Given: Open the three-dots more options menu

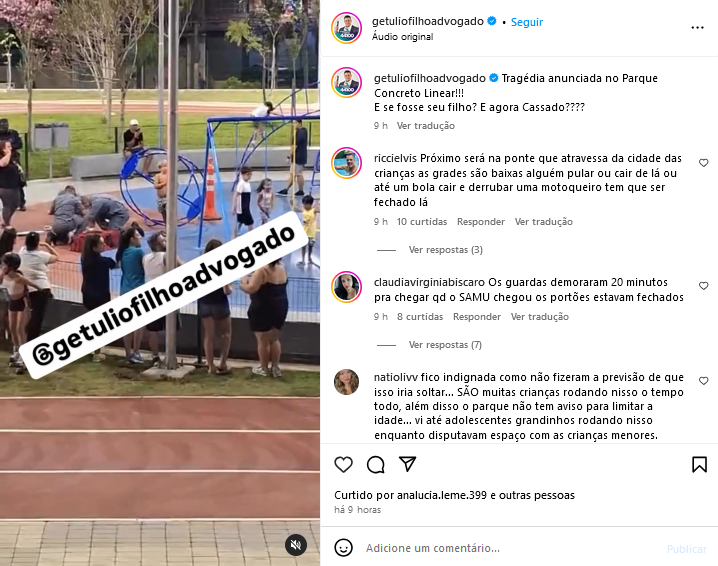Looking at the screenshot, I should tap(697, 28).
